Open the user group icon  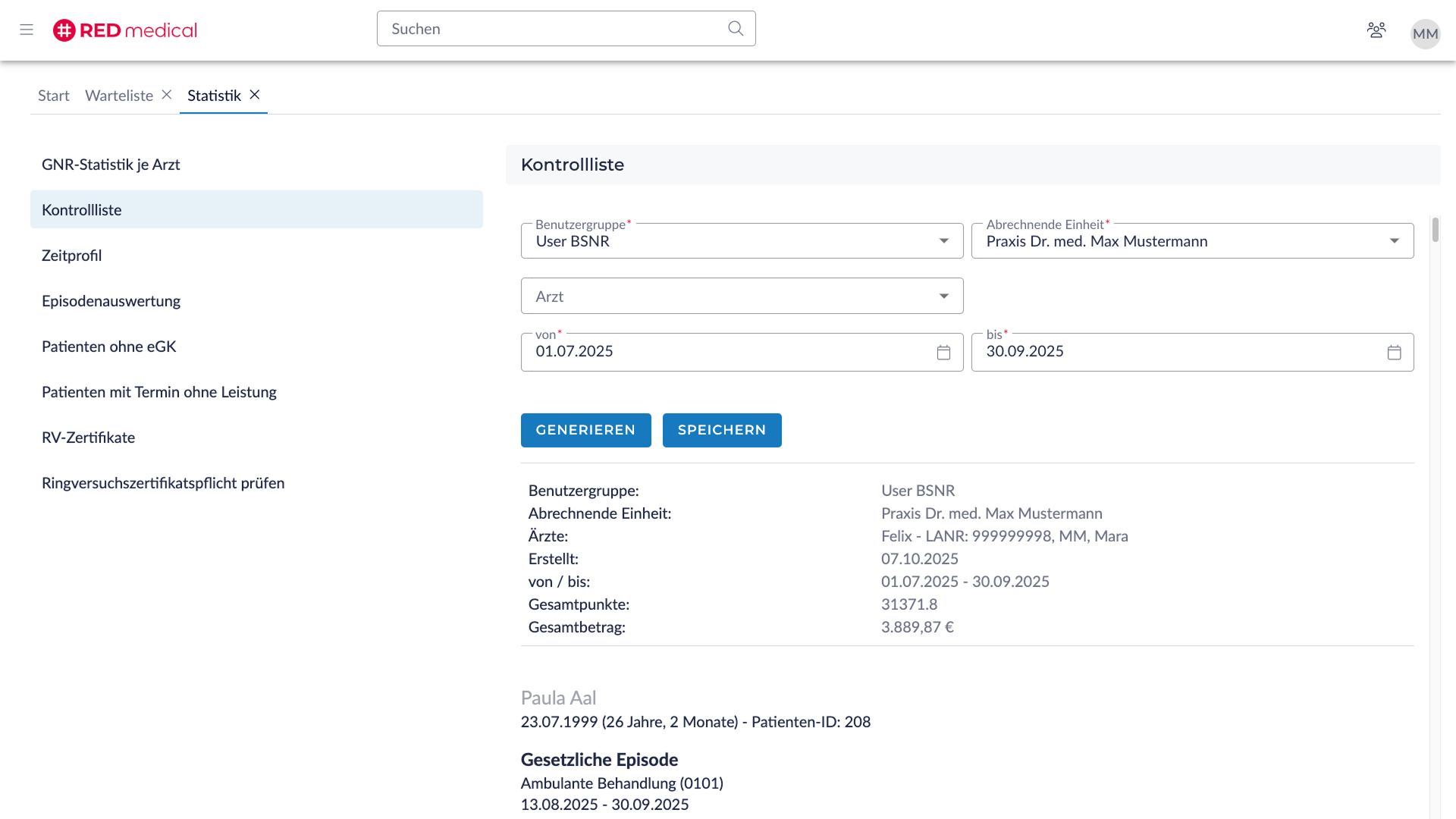[x=1376, y=30]
